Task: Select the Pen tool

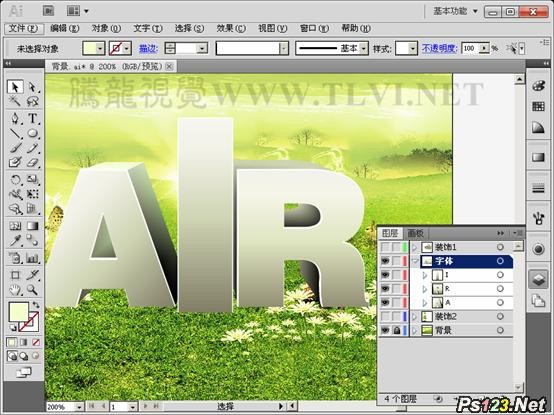Action: pyautogui.click(x=15, y=118)
